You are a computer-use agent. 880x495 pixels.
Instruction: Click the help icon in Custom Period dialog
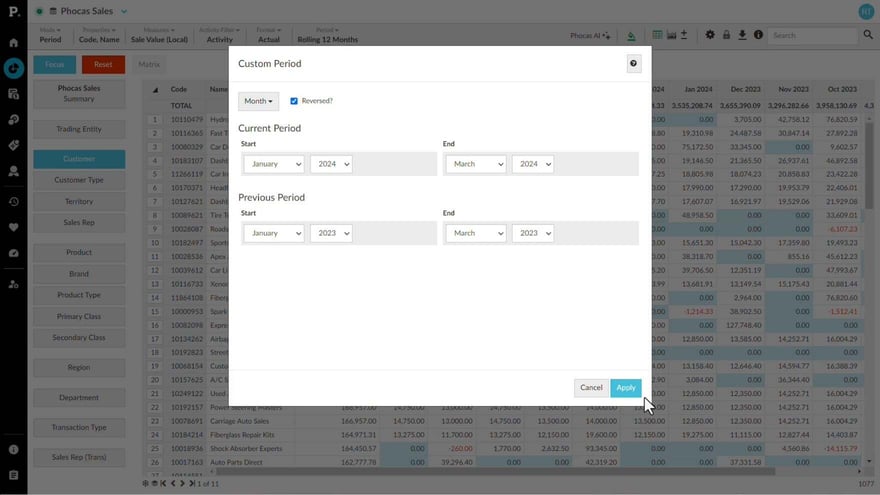pyautogui.click(x=633, y=63)
